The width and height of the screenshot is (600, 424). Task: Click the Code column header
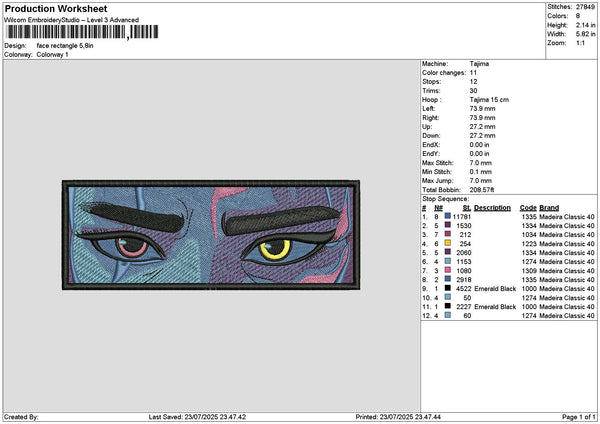tap(528, 207)
